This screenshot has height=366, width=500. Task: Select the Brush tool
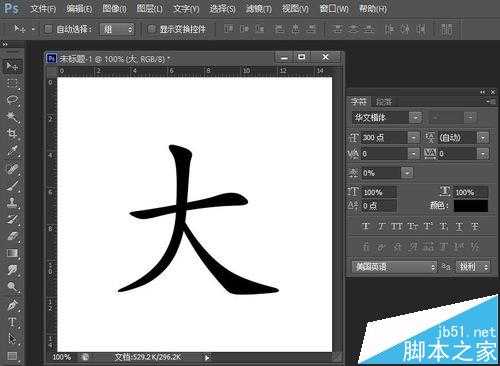[x=12, y=185]
